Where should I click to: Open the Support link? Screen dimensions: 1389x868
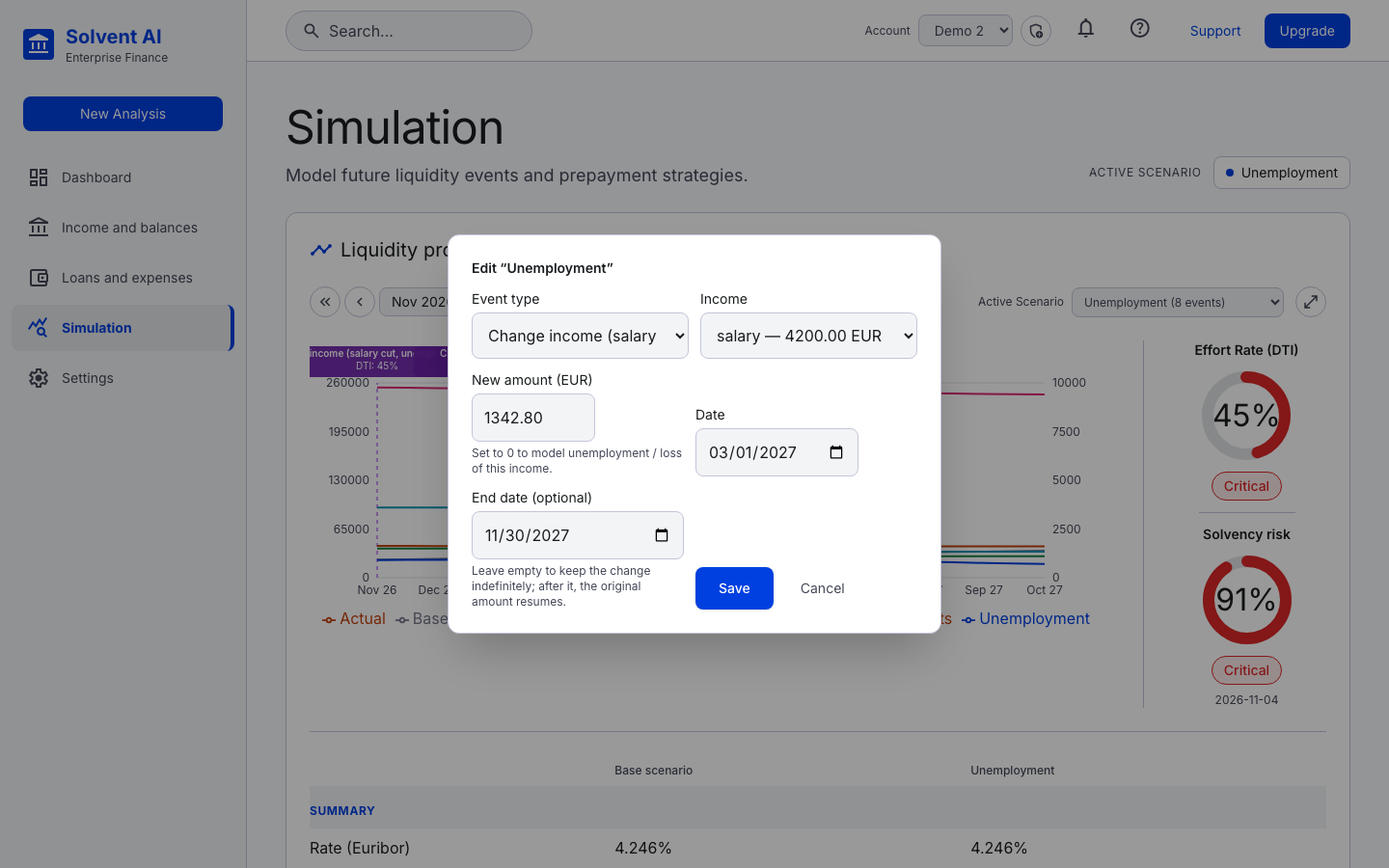(x=1215, y=31)
